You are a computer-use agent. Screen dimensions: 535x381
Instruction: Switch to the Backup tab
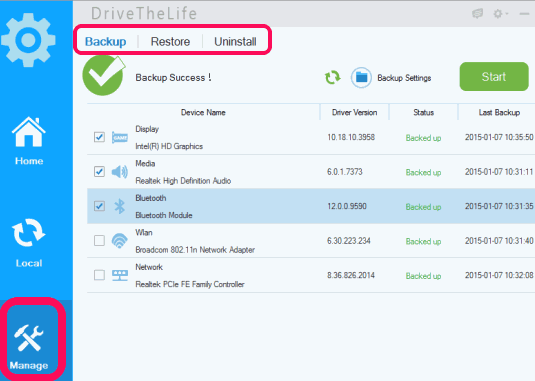tap(105, 42)
